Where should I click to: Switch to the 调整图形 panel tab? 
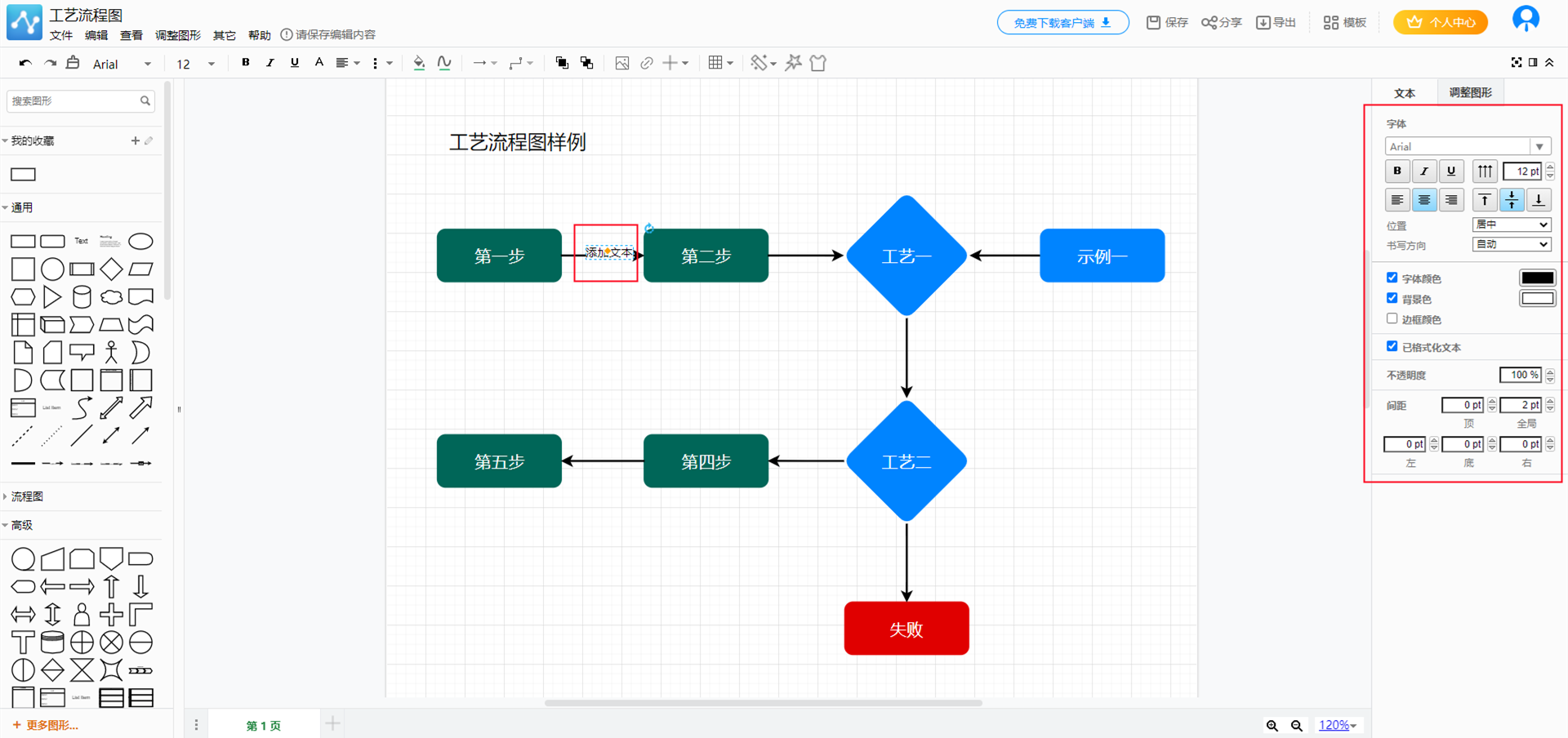point(1470,93)
